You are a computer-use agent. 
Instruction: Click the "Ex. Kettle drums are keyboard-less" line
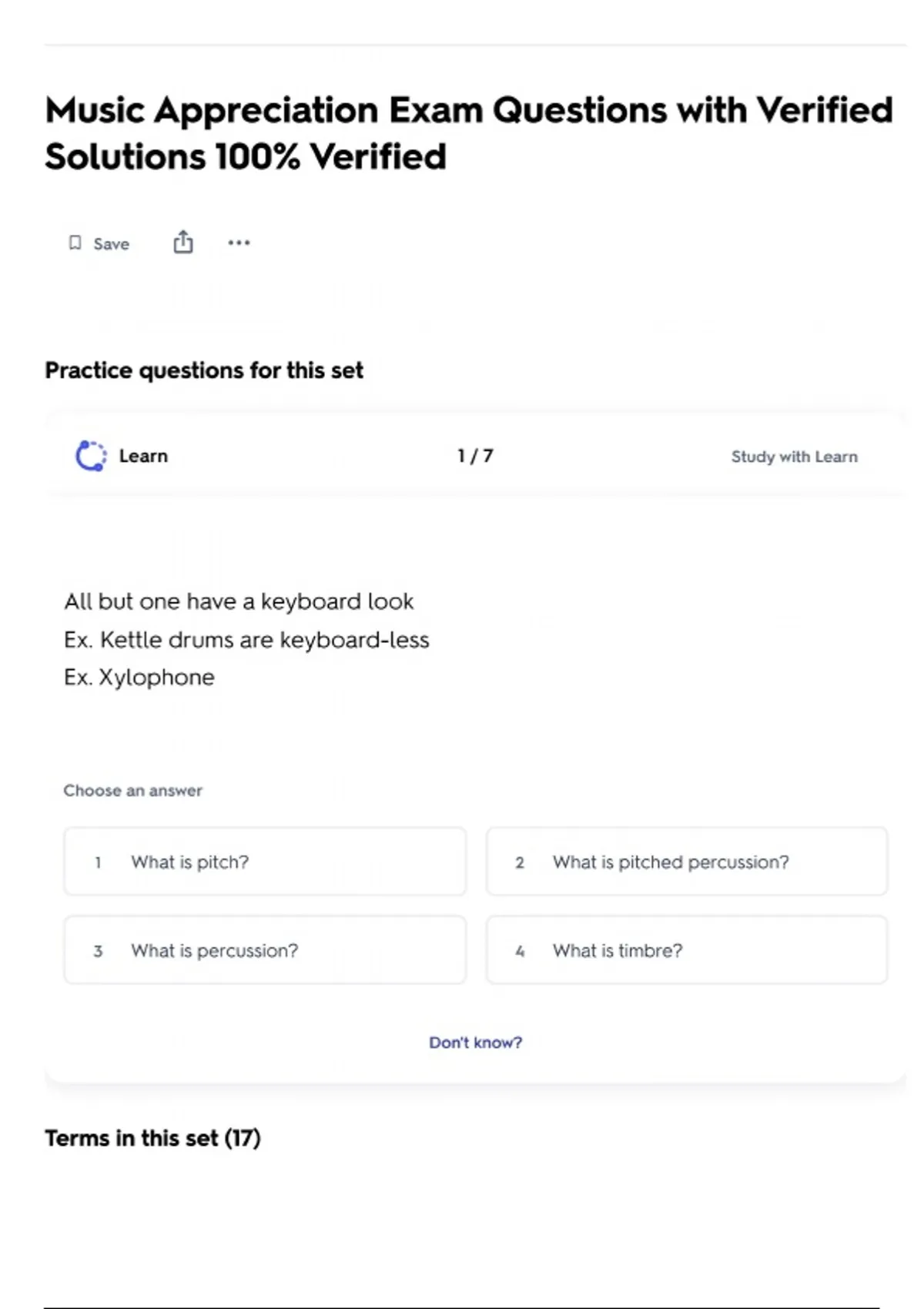tap(246, 640)
